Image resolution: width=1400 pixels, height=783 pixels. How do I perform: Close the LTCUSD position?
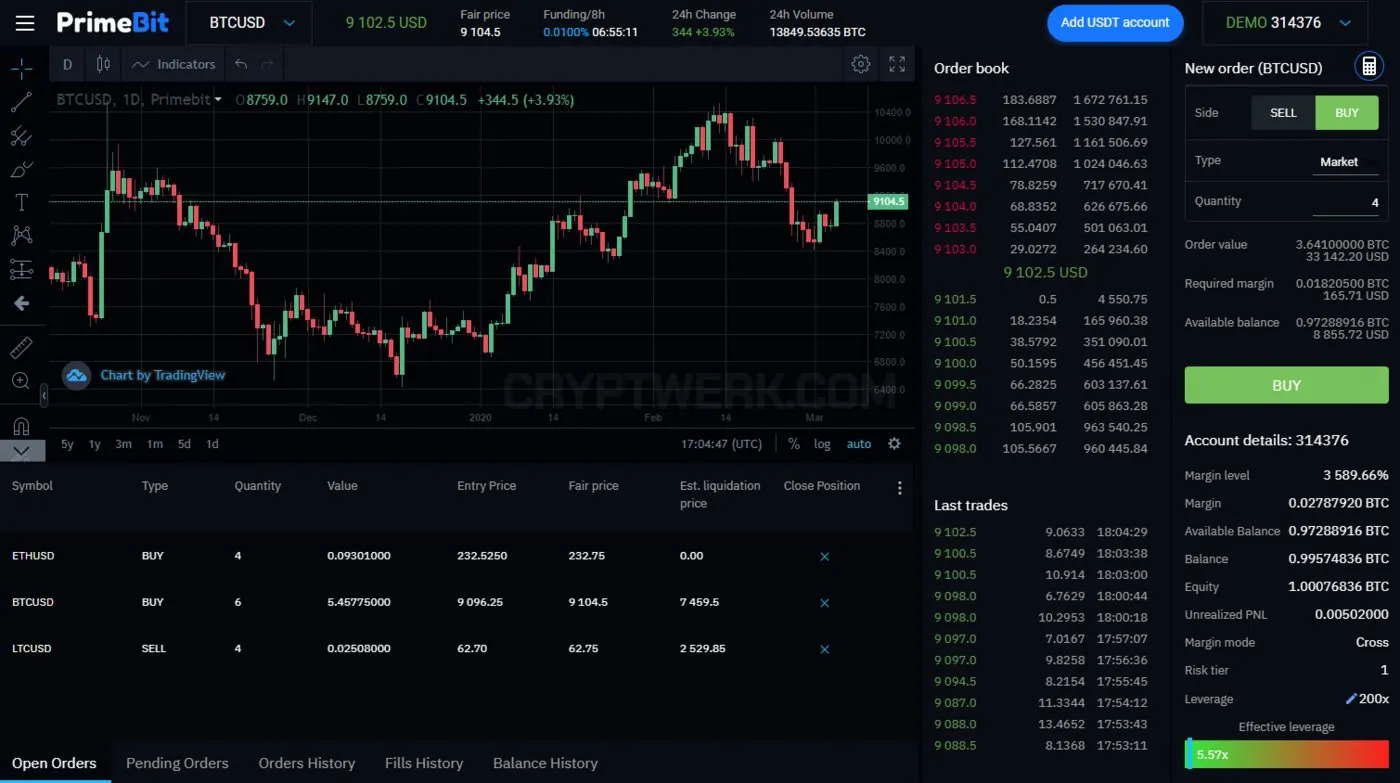point(824,649)
